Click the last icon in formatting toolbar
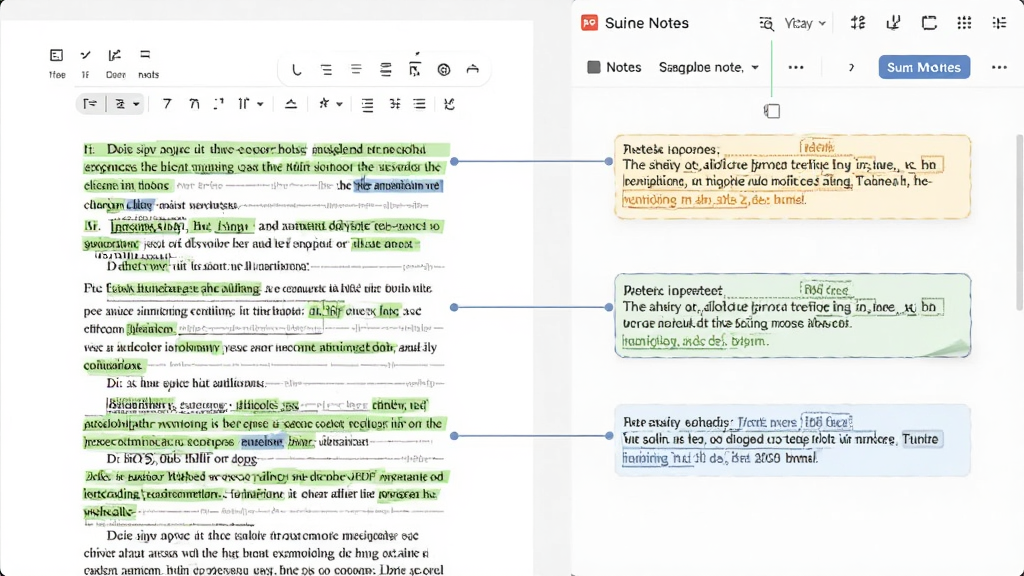 tap(449, 104)
